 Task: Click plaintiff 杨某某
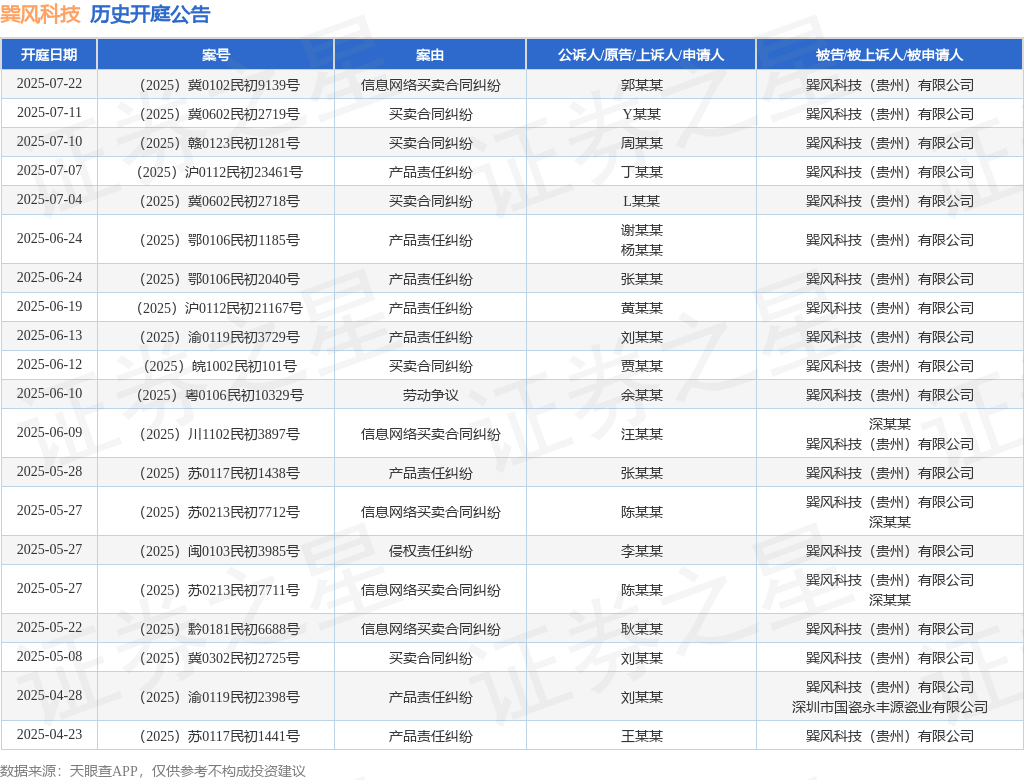(641, 250)
